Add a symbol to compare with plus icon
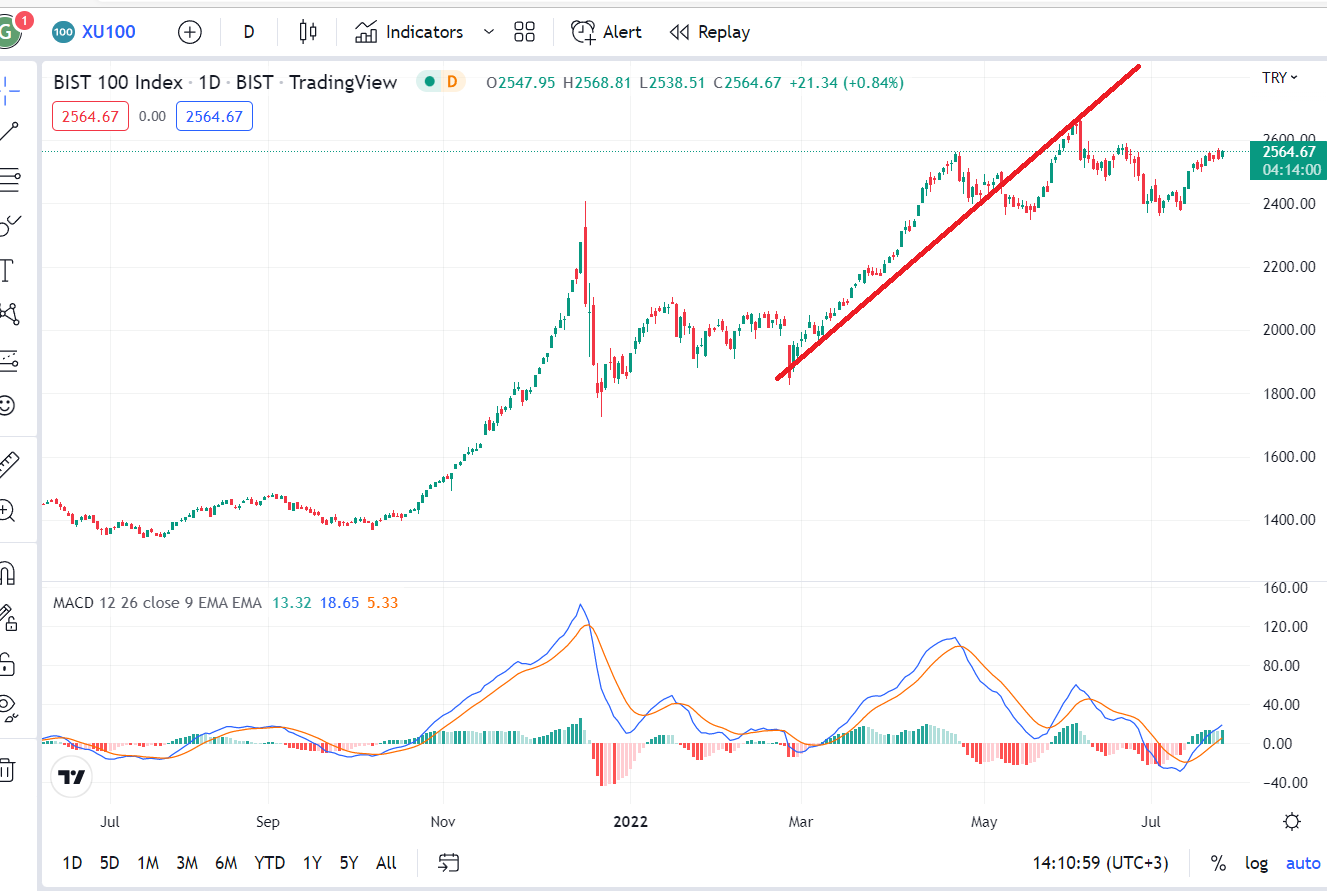Viewport: 1327px width, 891px height. [189, 32]
